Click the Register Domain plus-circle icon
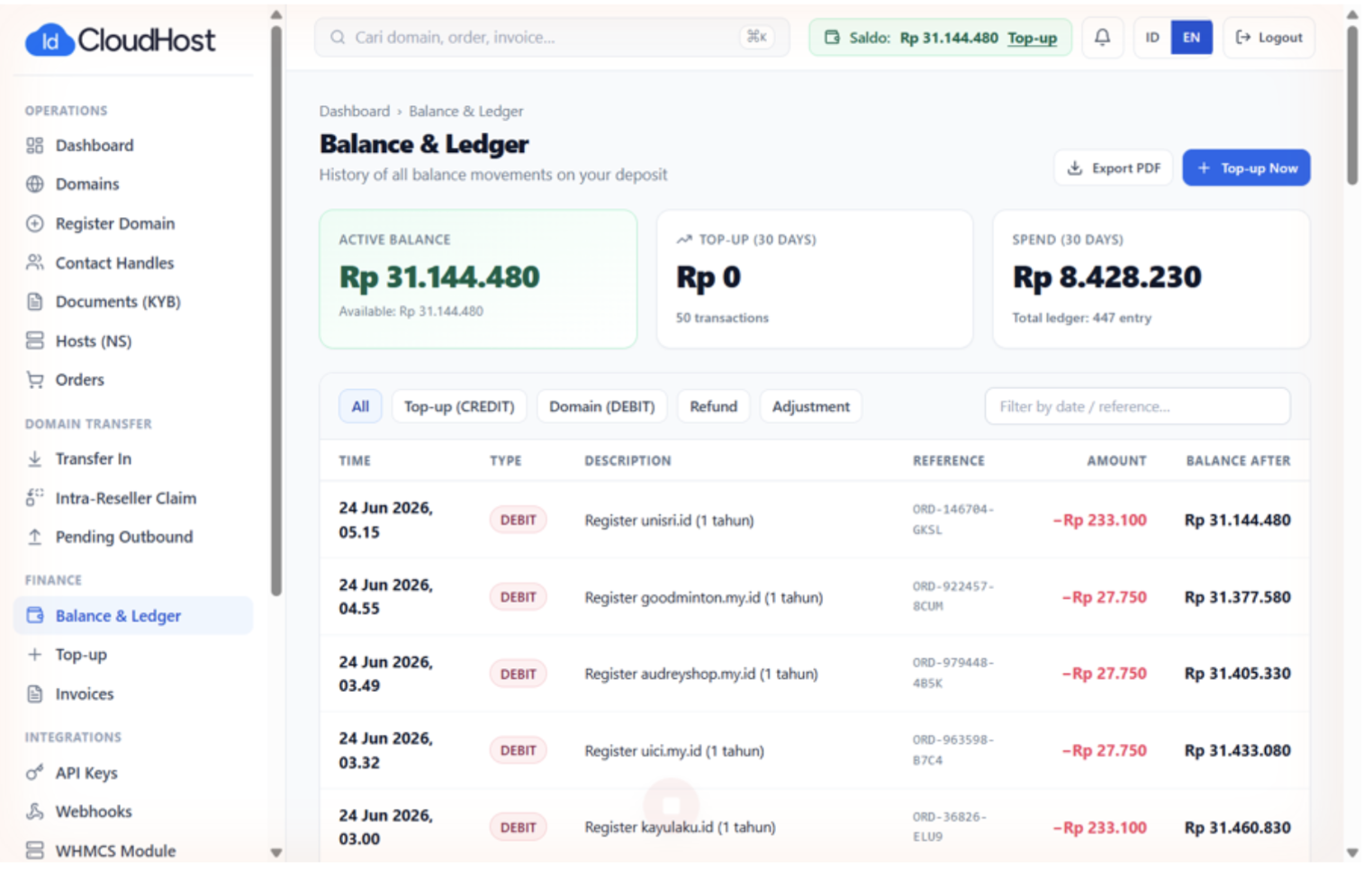Screen dimensions: 1372x879 (35, 223)
